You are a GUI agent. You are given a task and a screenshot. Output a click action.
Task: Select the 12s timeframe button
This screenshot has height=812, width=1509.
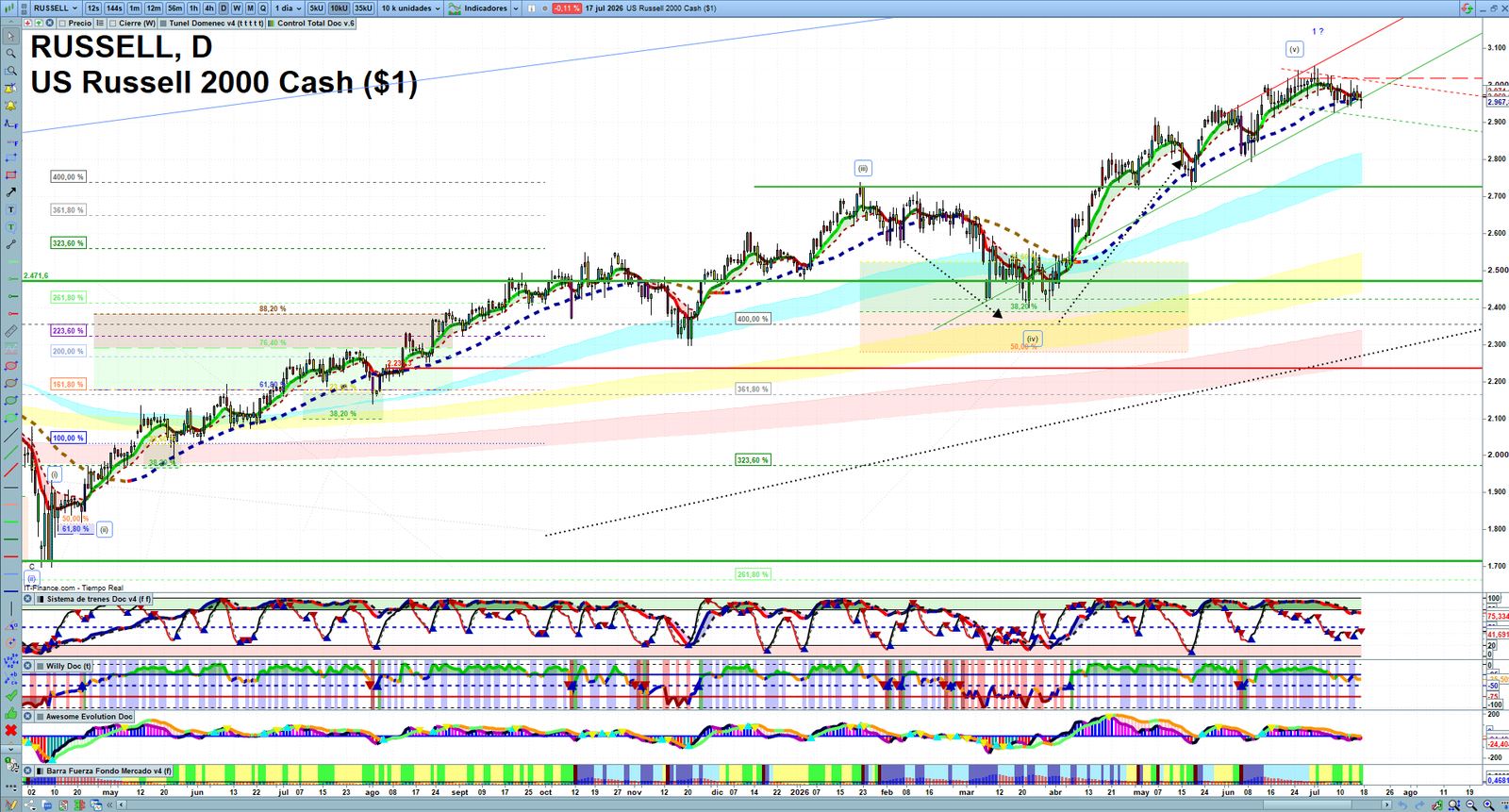tap(93, 8)
